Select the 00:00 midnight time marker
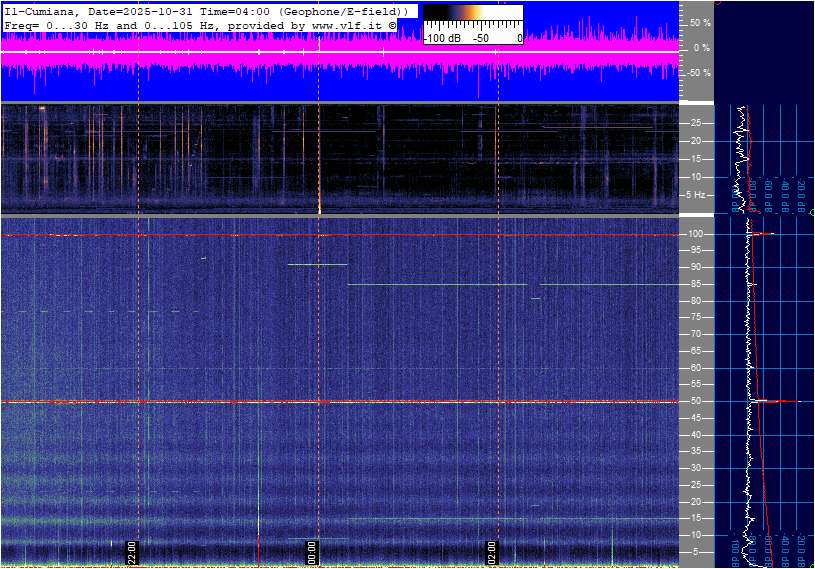Screen dimensions: 815x569 (311, 551)
